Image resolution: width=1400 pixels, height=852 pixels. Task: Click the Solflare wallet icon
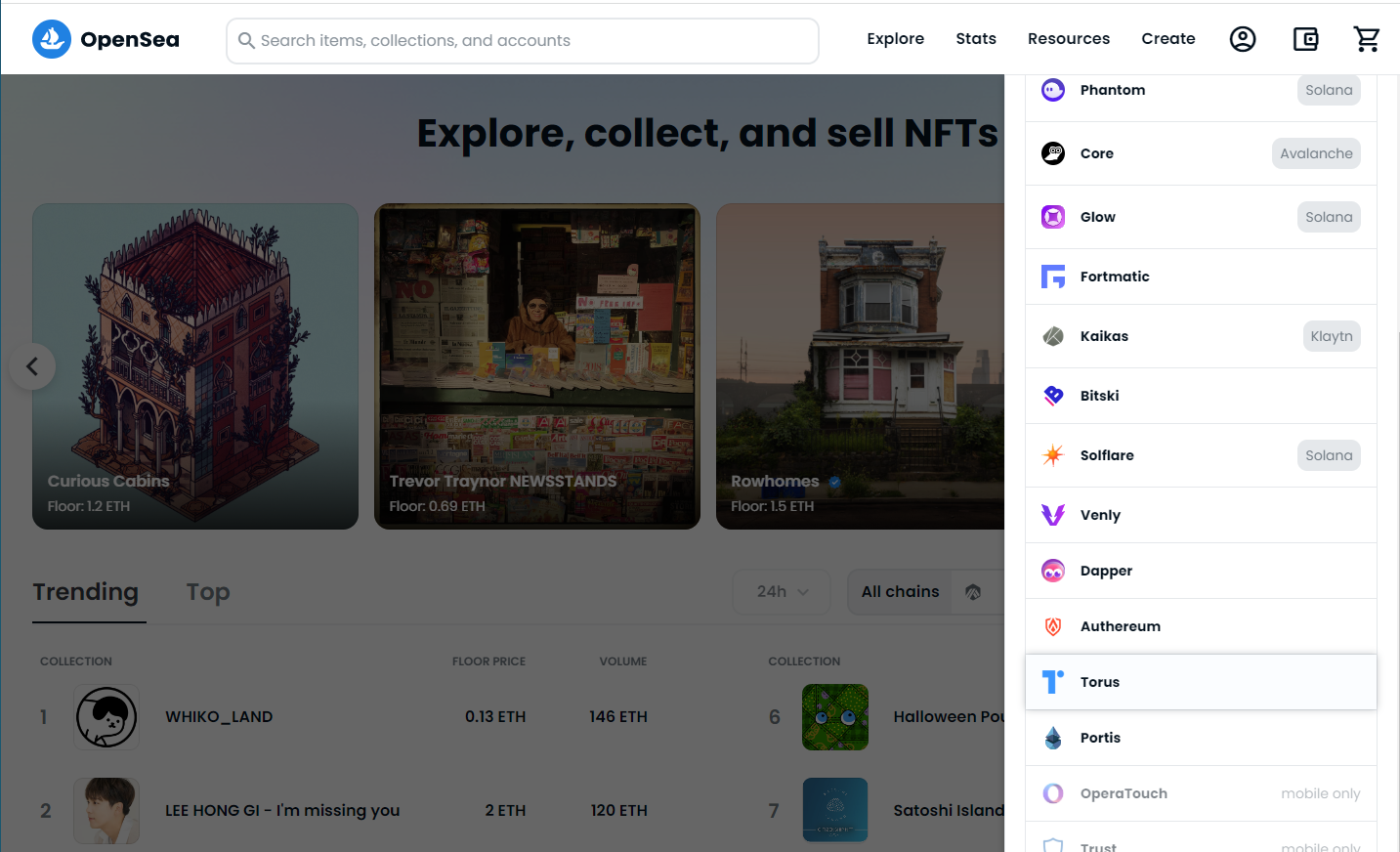pyautogui.click(x=1053, y=455)
